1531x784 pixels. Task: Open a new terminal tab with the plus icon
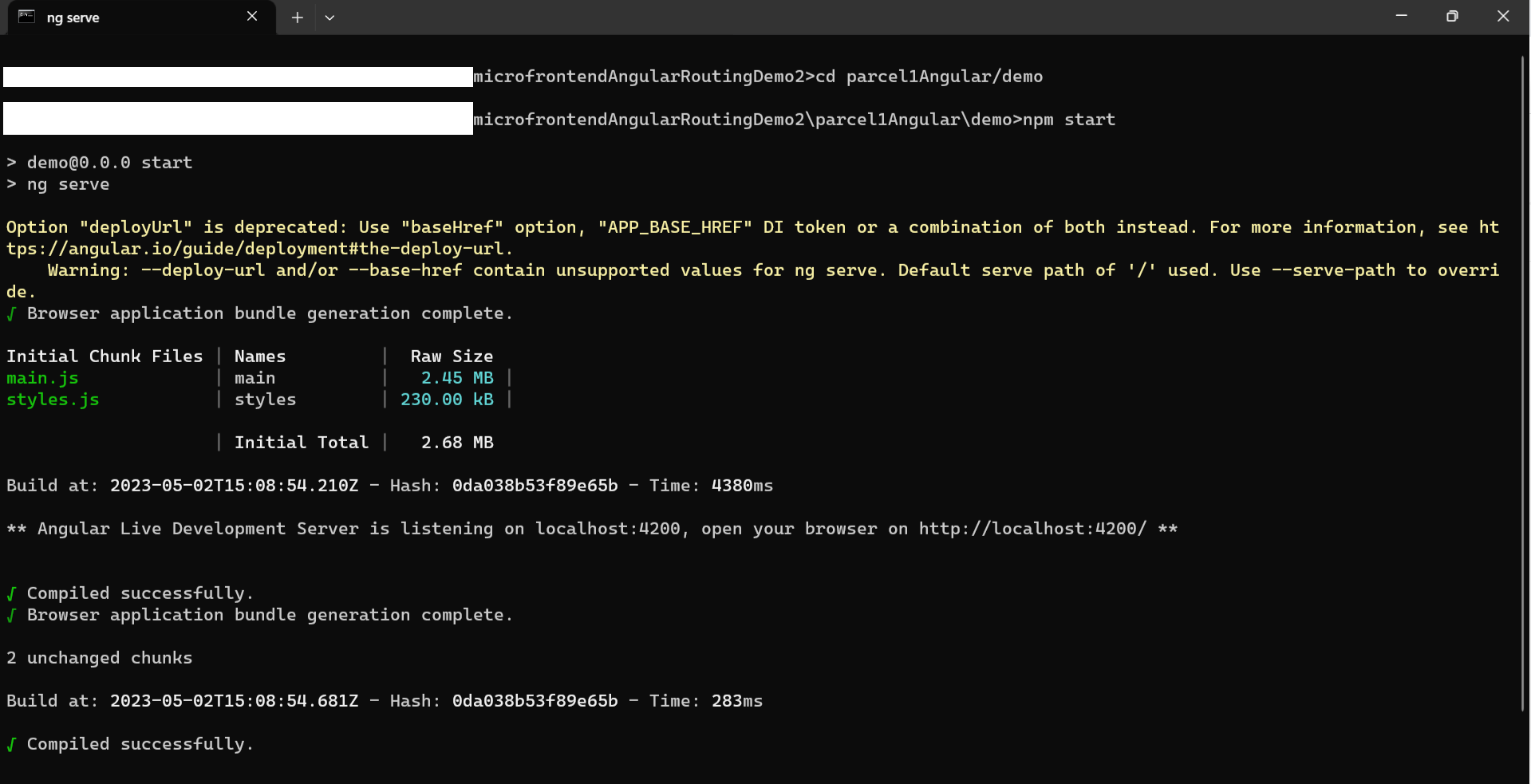pos(296,17)
